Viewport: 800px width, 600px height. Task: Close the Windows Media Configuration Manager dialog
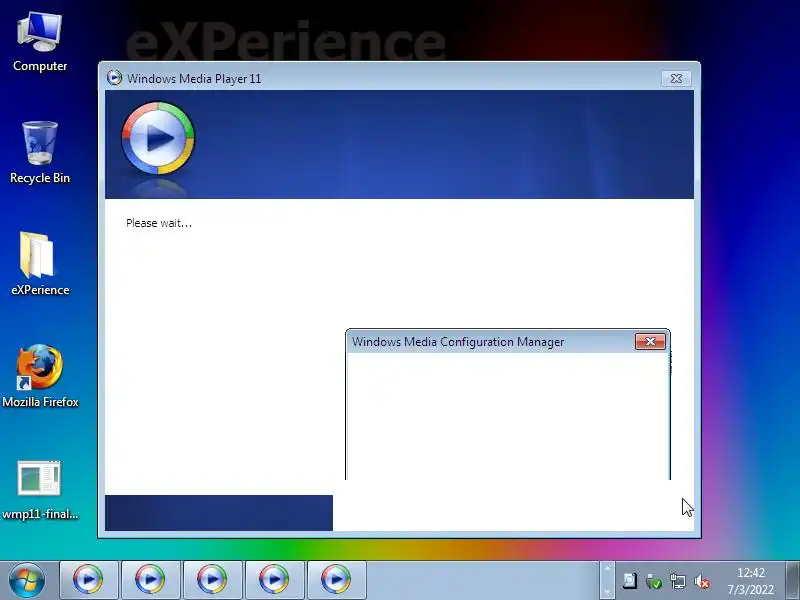[x=650, y=341]
